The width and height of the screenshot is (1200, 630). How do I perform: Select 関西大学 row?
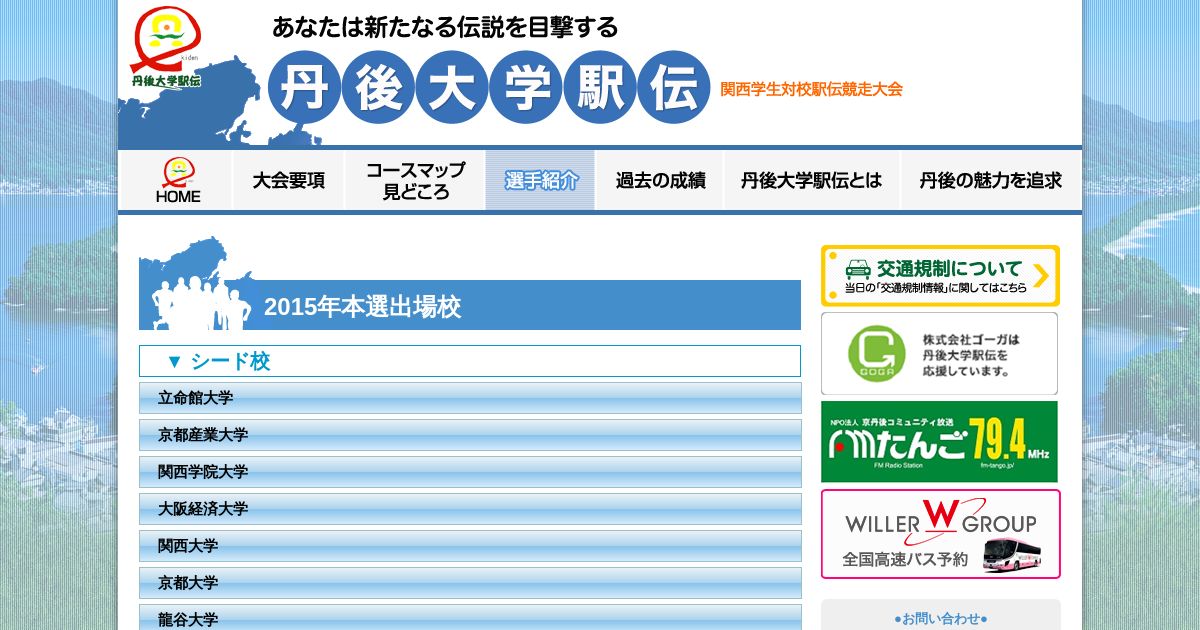pos(470,546)
